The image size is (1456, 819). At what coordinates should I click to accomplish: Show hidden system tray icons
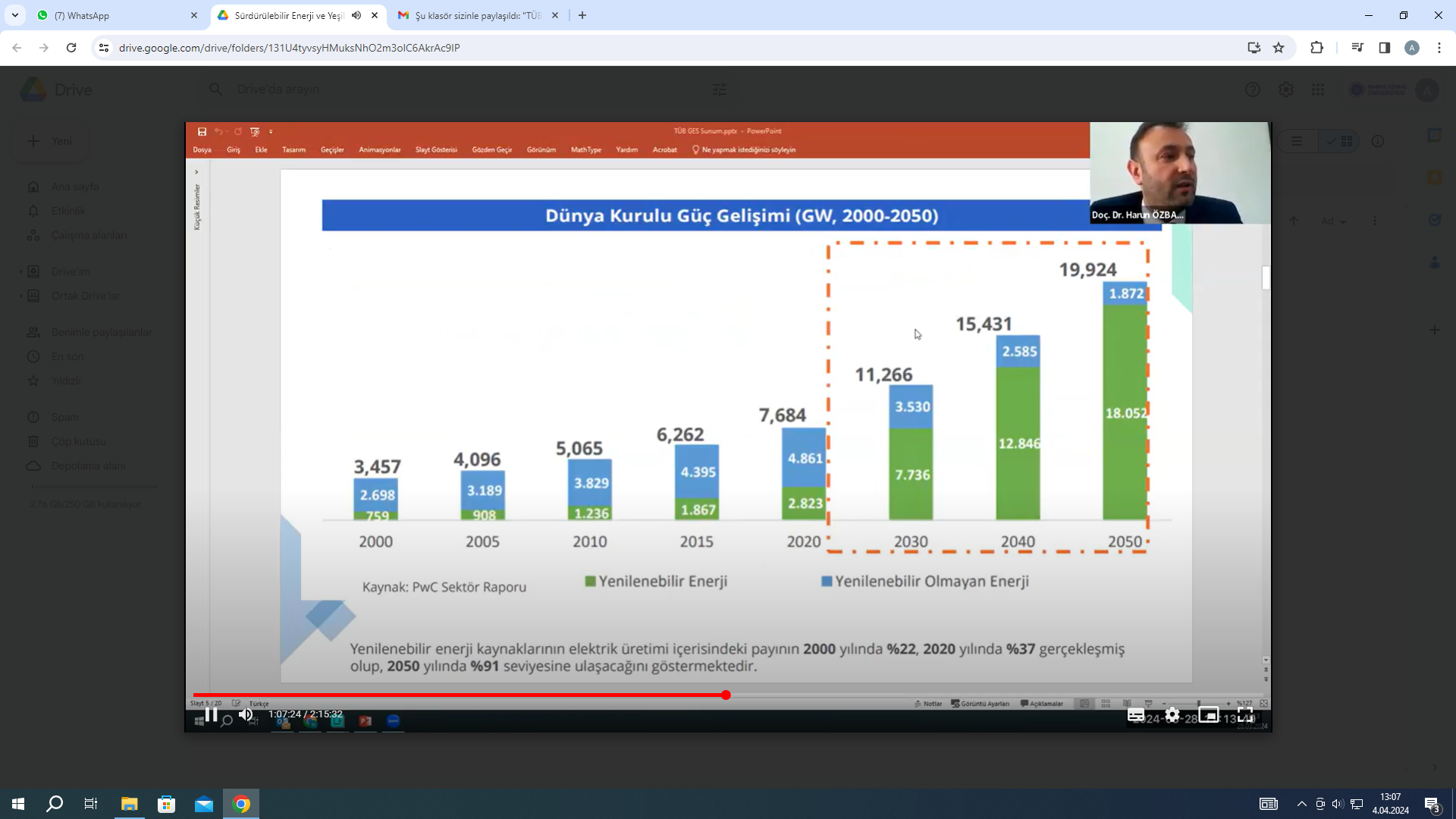tap(1301, 804)
